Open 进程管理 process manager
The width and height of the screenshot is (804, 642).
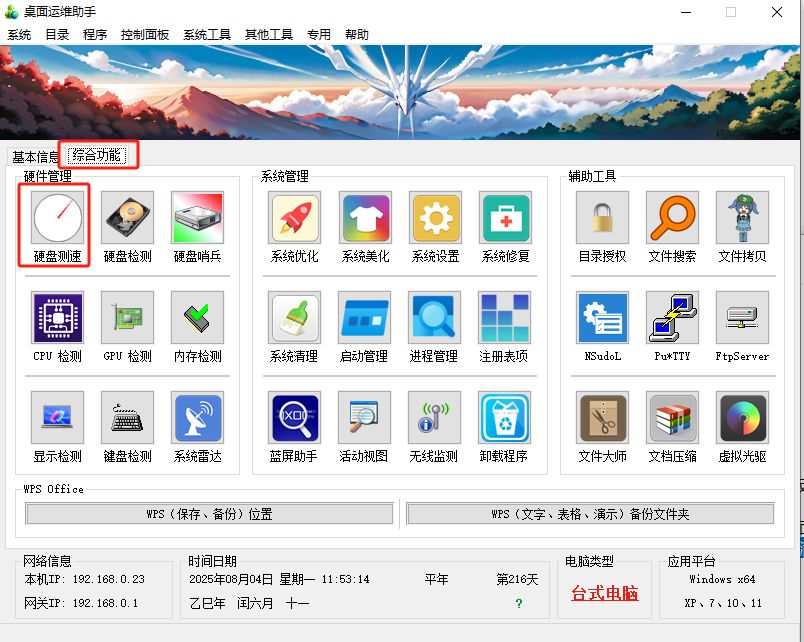coord(434,317)
